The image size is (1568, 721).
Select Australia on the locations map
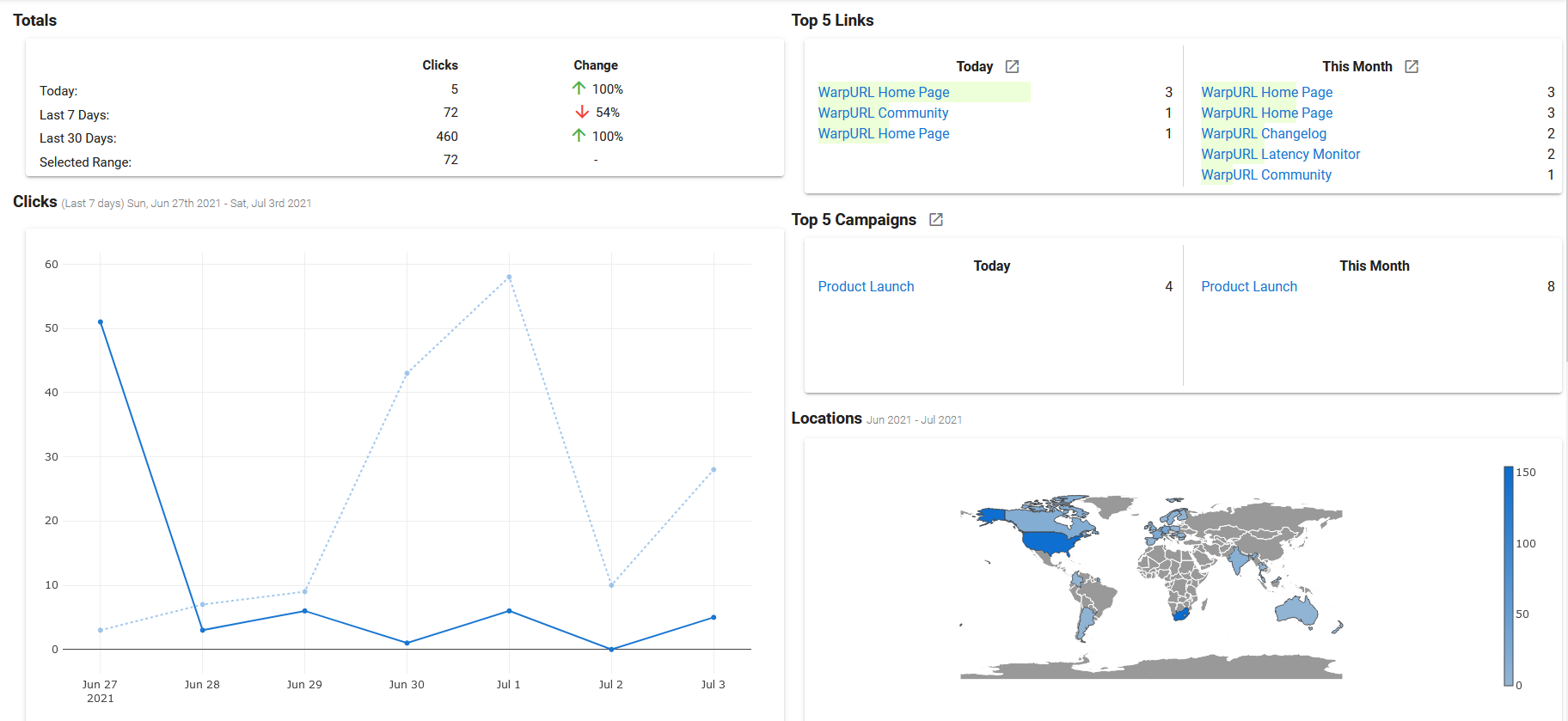click(1296, 610)
